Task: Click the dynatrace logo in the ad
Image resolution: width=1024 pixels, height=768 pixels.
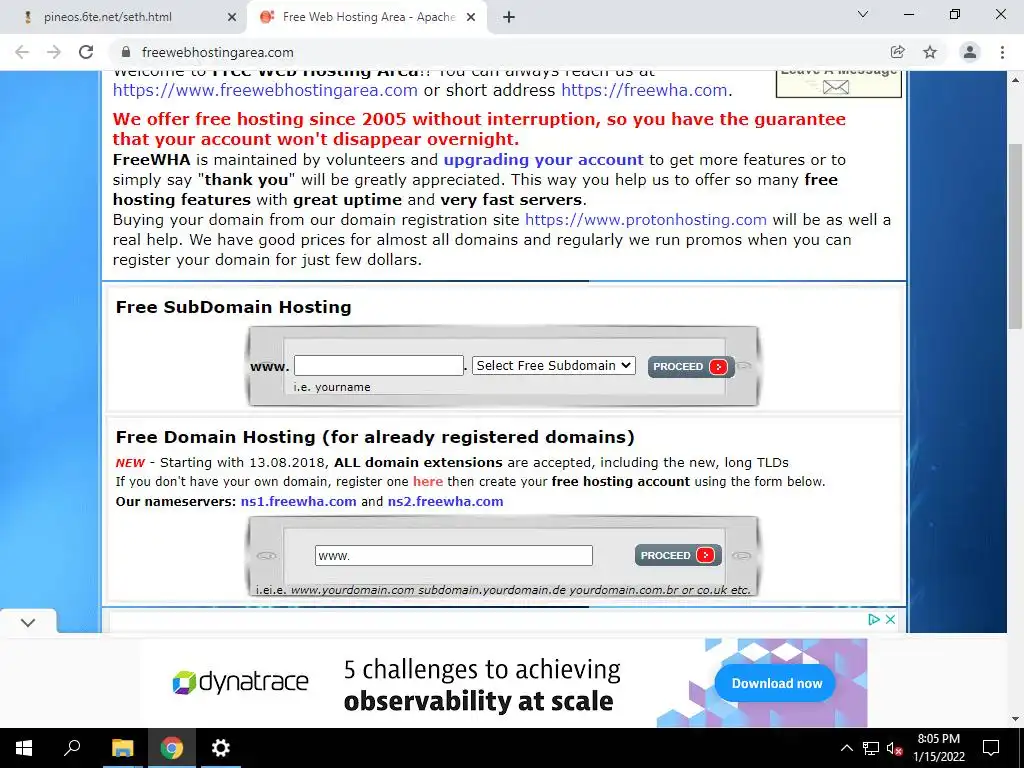Action: click(240, 682)
